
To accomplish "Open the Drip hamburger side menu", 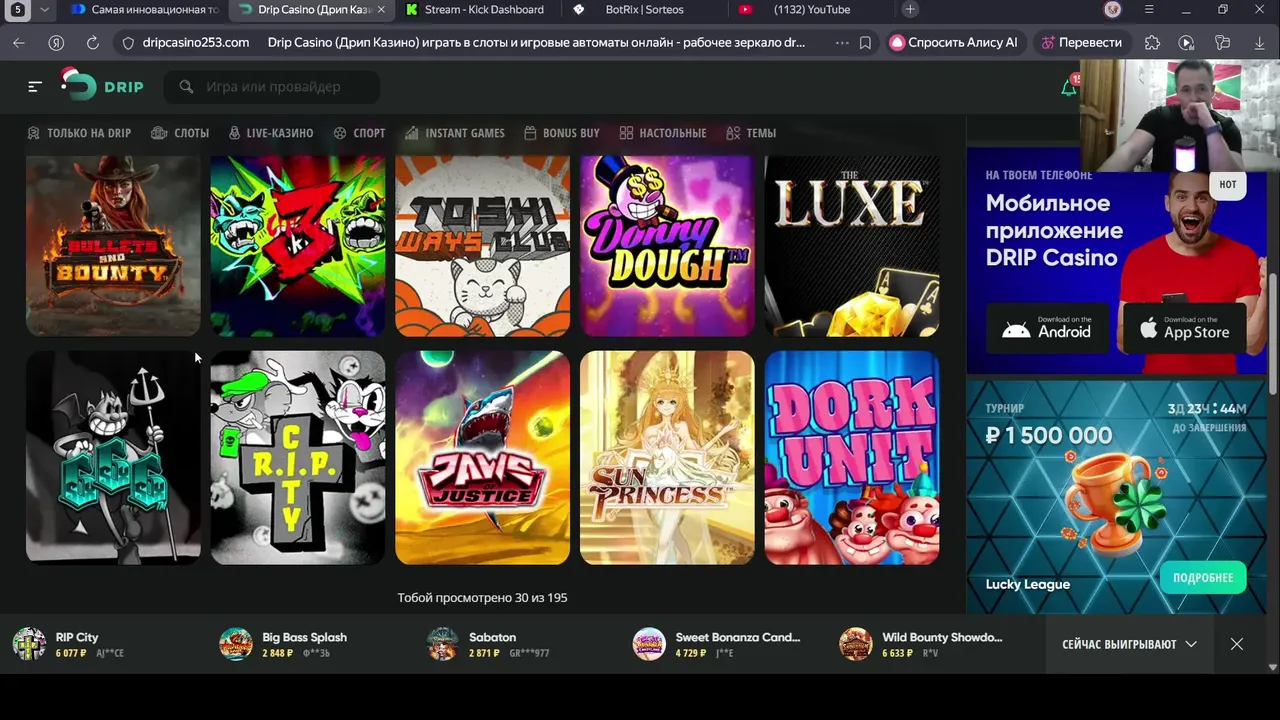I will click(x=35, y=87).
